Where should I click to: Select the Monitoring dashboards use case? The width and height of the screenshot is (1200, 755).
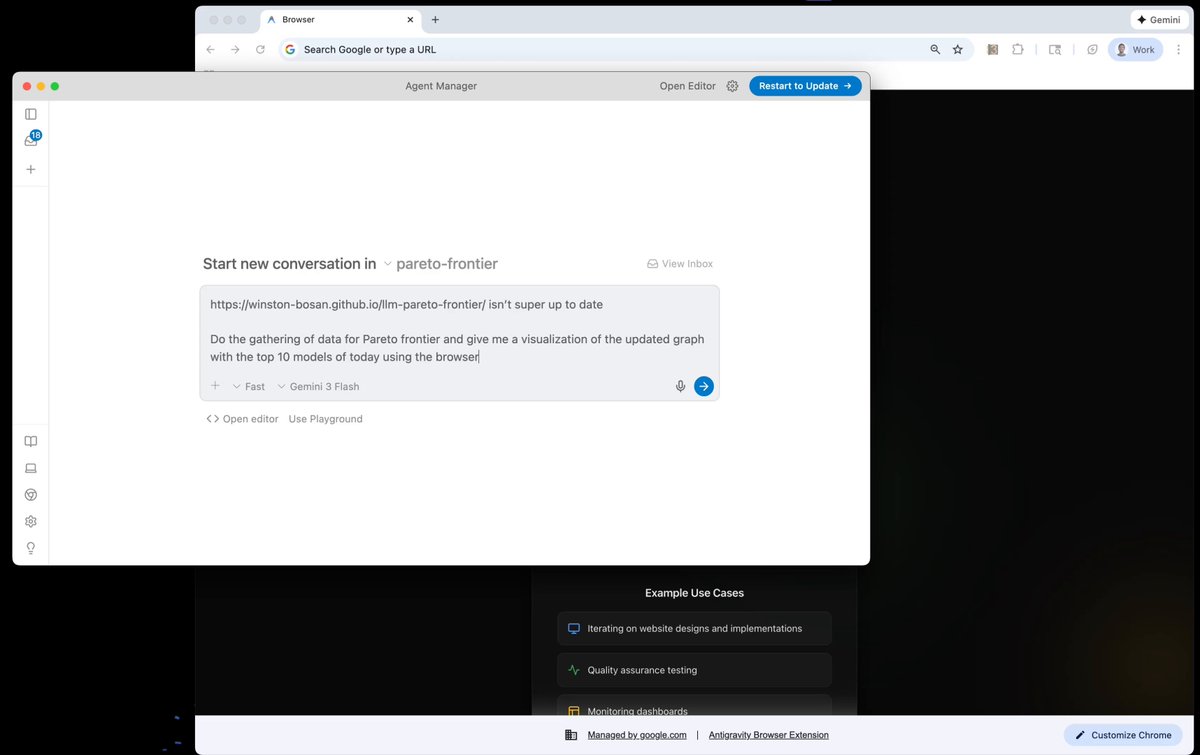(694, 706)
